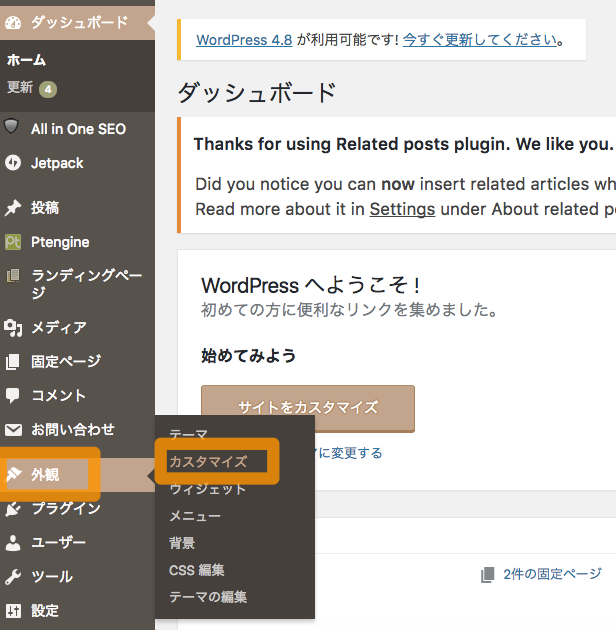Go to ホーム in the sidebar
Screen dimensions: 616x630
[x=27, y=60]
